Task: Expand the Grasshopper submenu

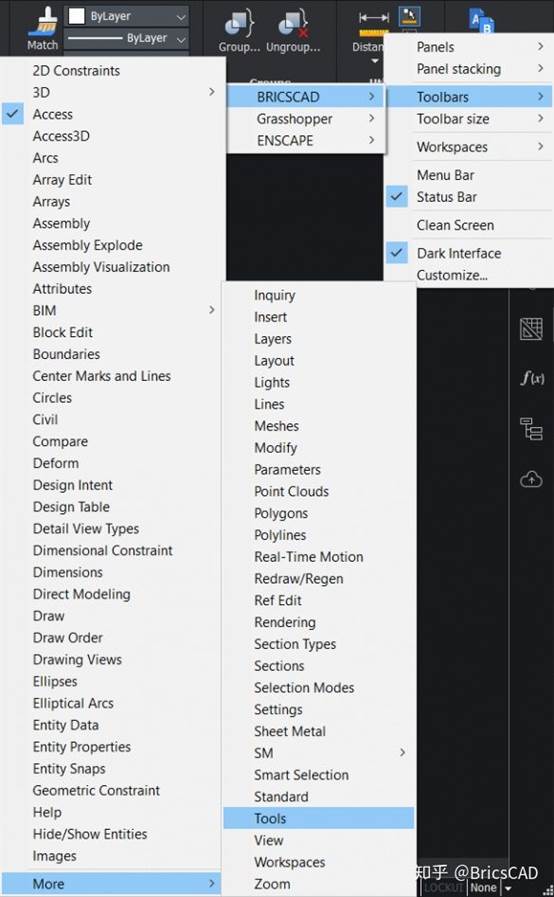Action: pos(307,119)
